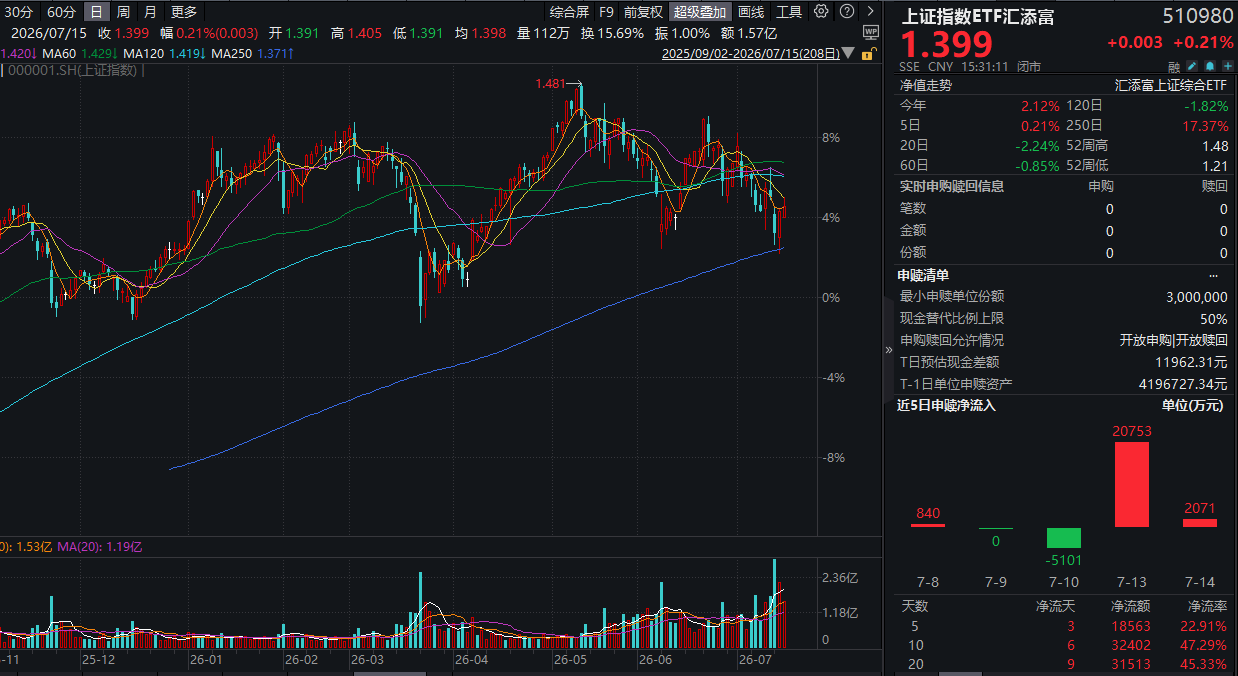This screenshot has width=1238, height=676.
Task: Open the help question mark icon
Action: pos(847,11)
